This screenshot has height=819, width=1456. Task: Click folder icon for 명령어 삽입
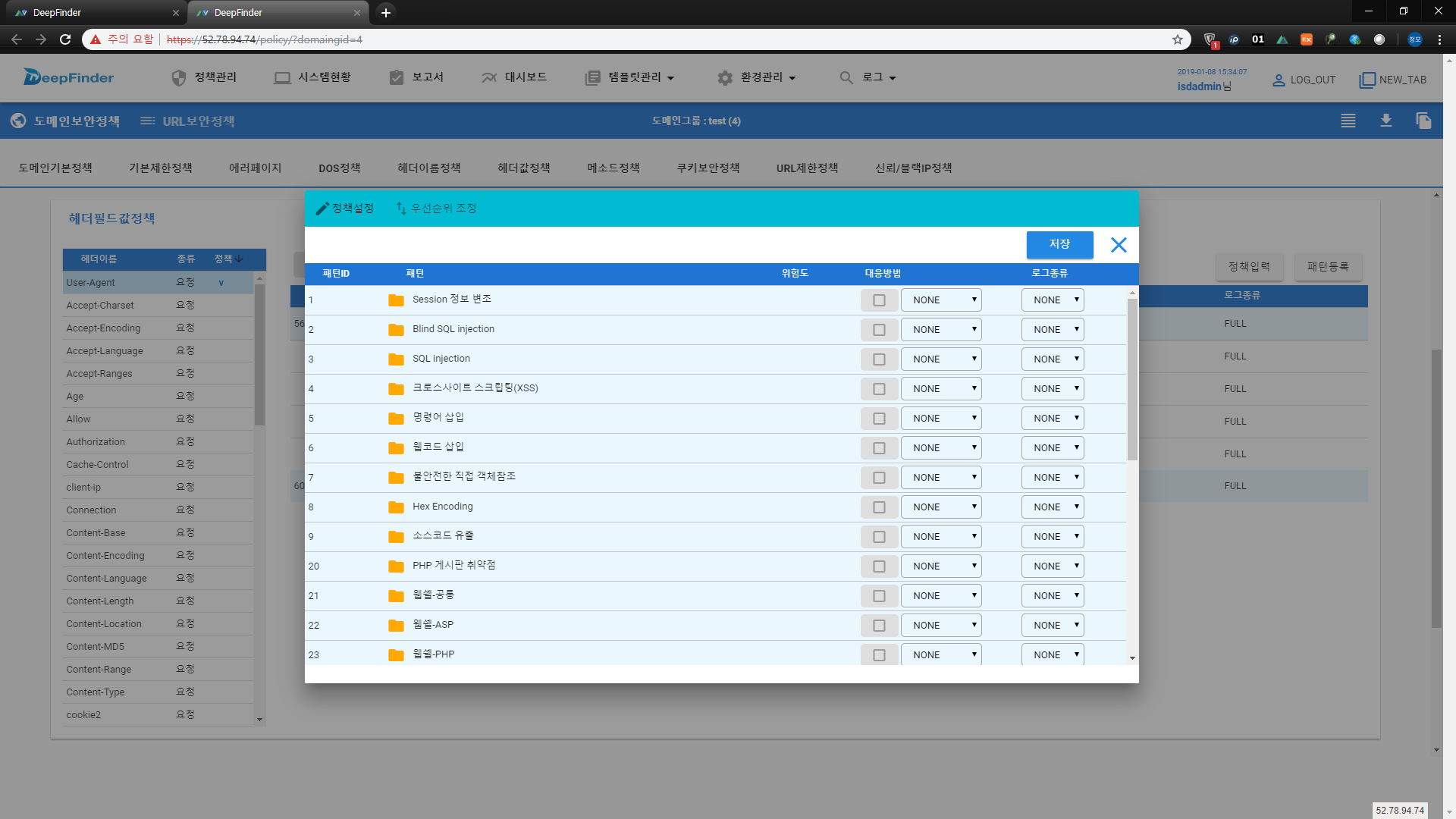pyautogui.click(x=396, y=419)
